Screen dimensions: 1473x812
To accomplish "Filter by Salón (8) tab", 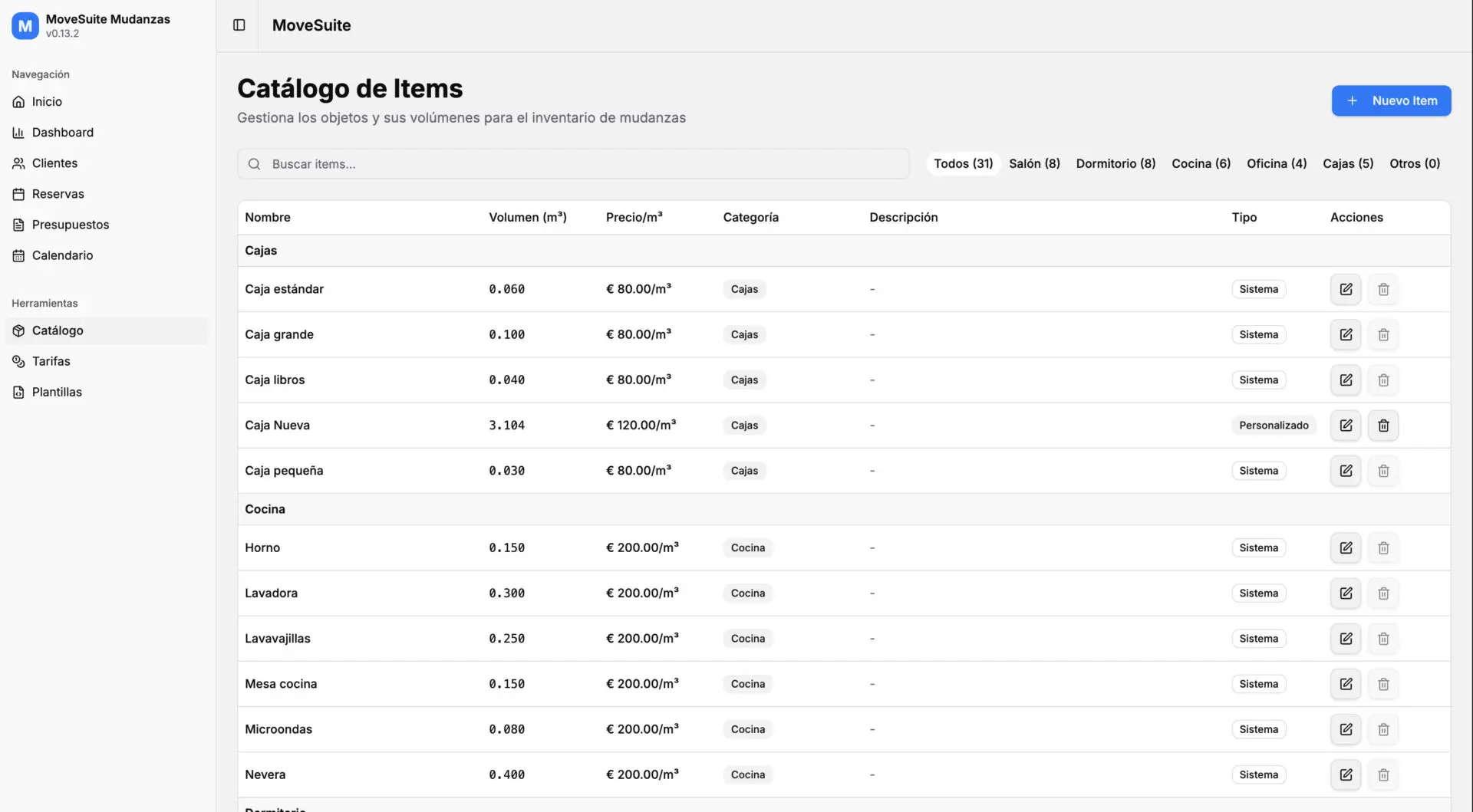I will pos(1034,163).
